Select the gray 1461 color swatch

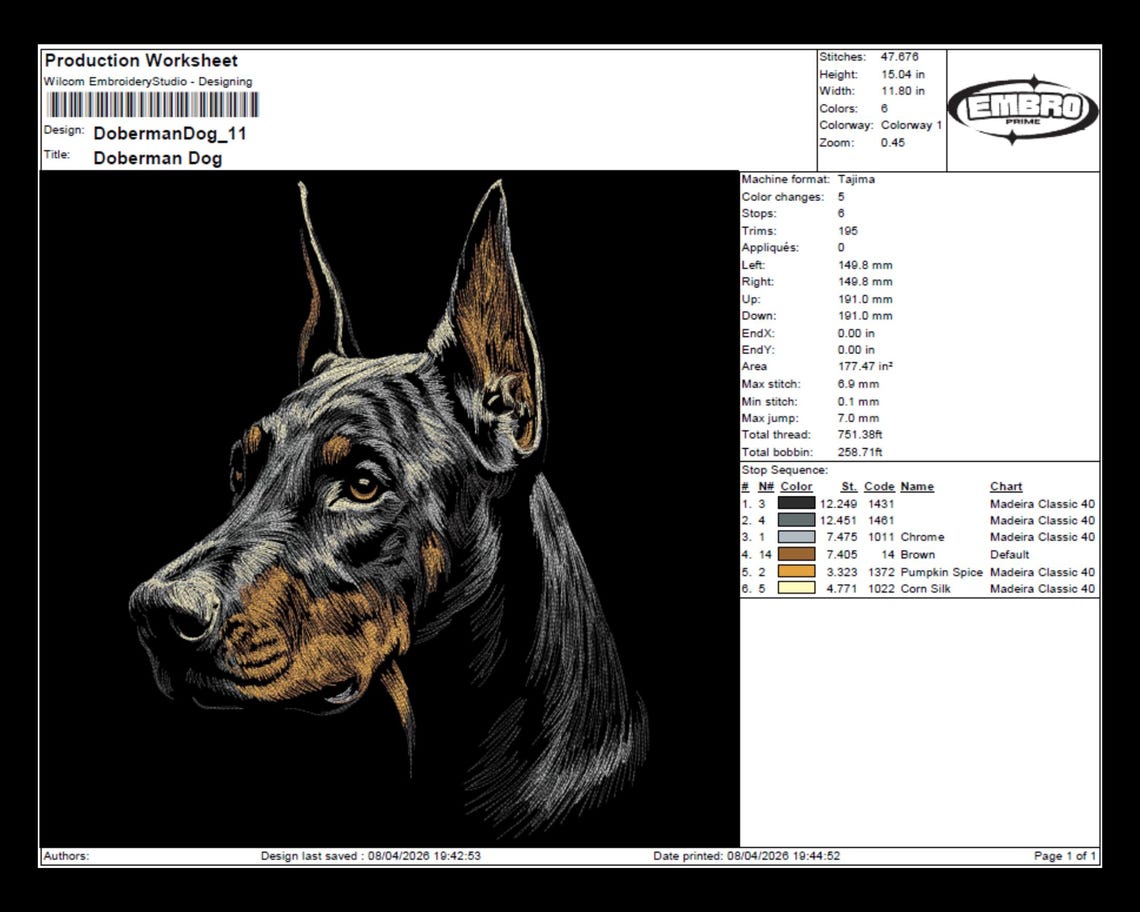796,520
